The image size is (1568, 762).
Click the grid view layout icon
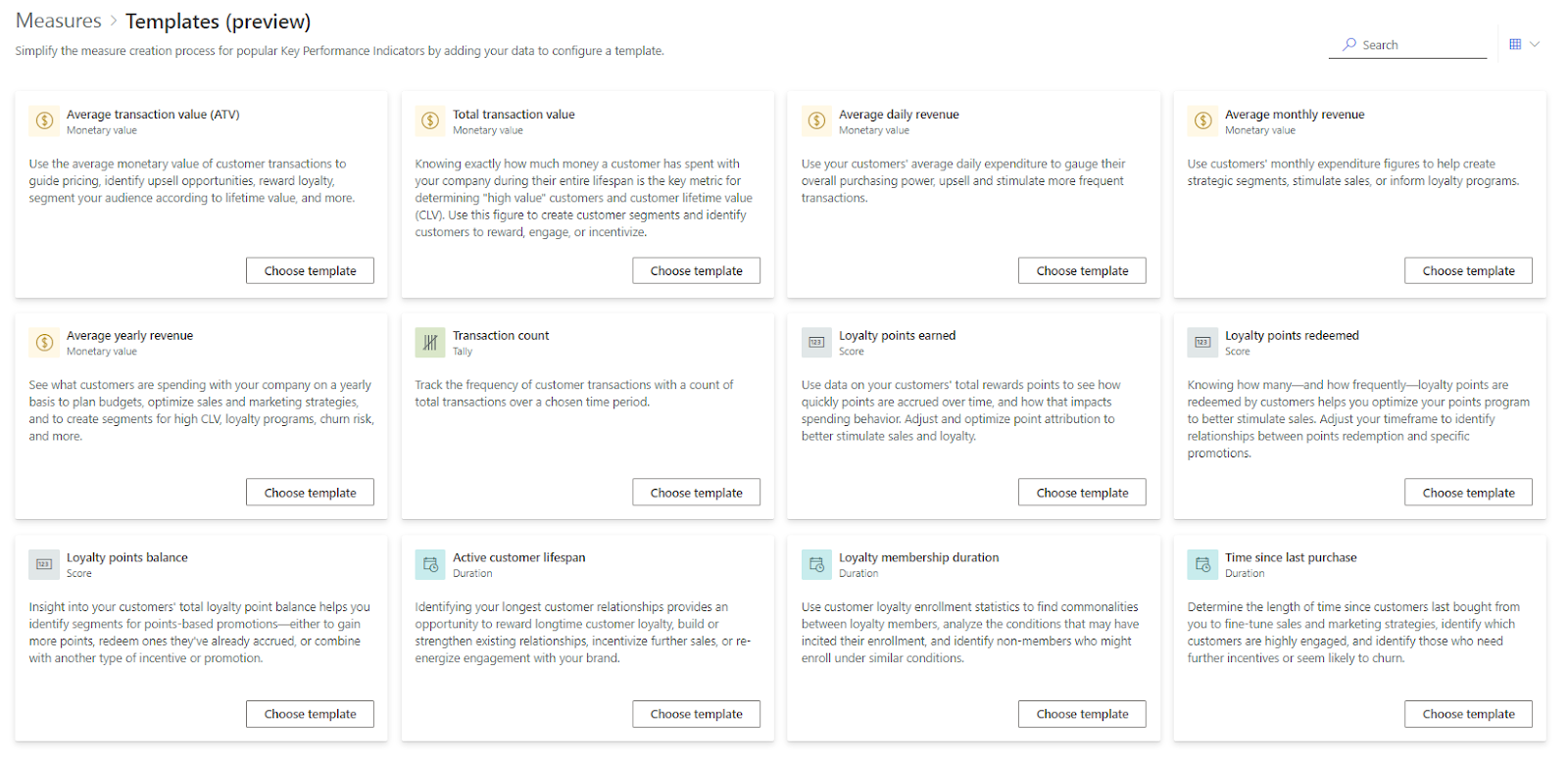coord(1515,44)
